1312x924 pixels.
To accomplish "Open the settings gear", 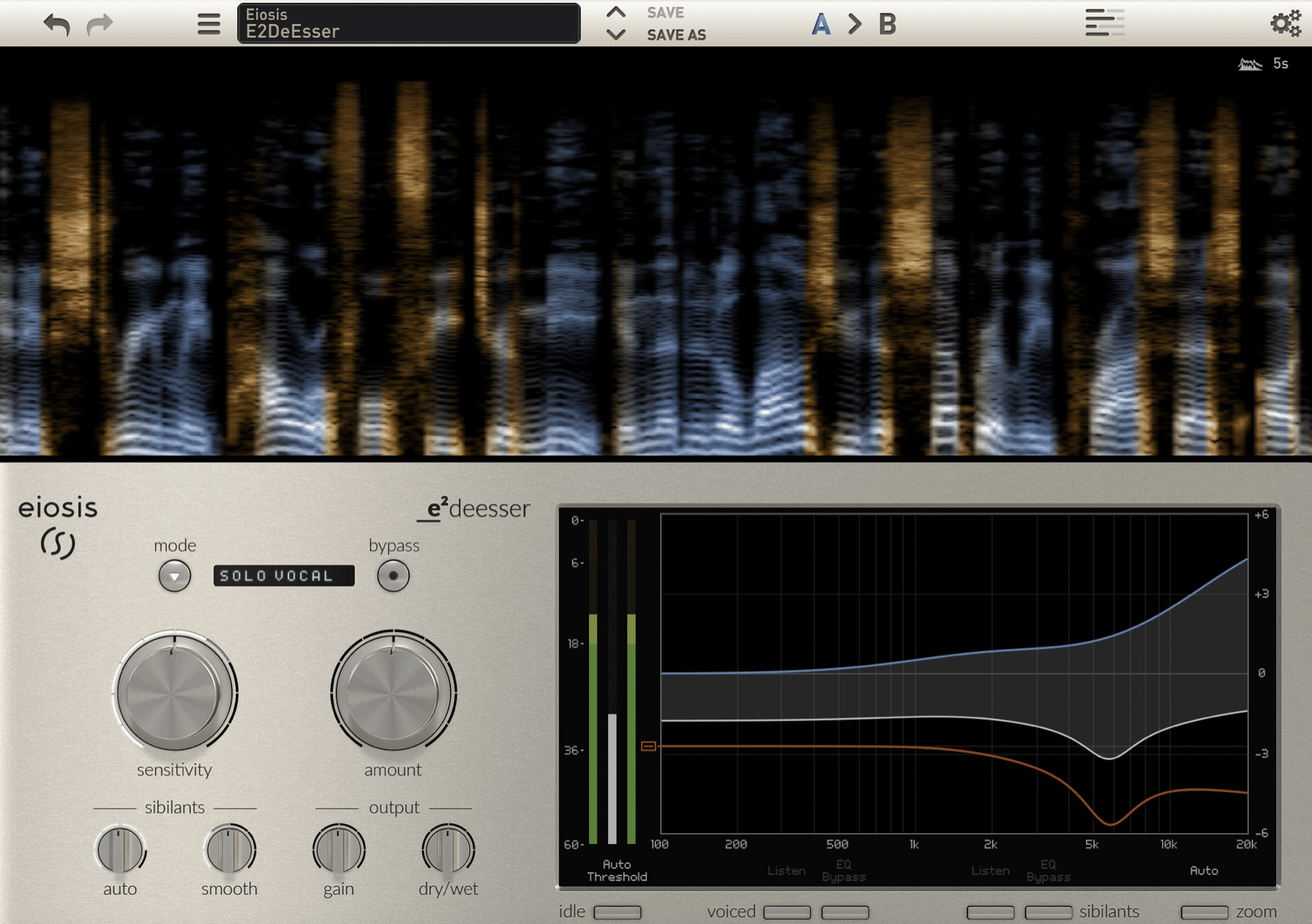I will (x=1286, y=23).
